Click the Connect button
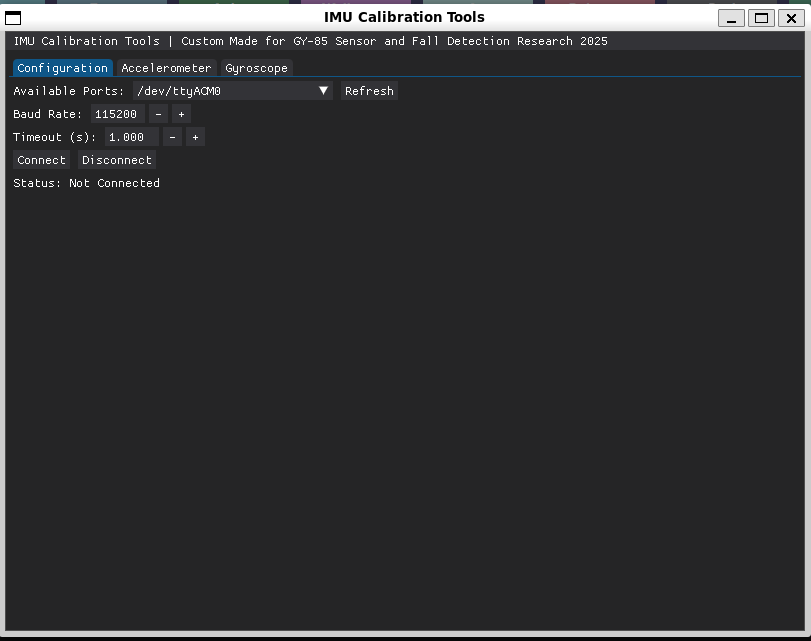This screenshot has width=811, height=641. [x=41, y=160]
